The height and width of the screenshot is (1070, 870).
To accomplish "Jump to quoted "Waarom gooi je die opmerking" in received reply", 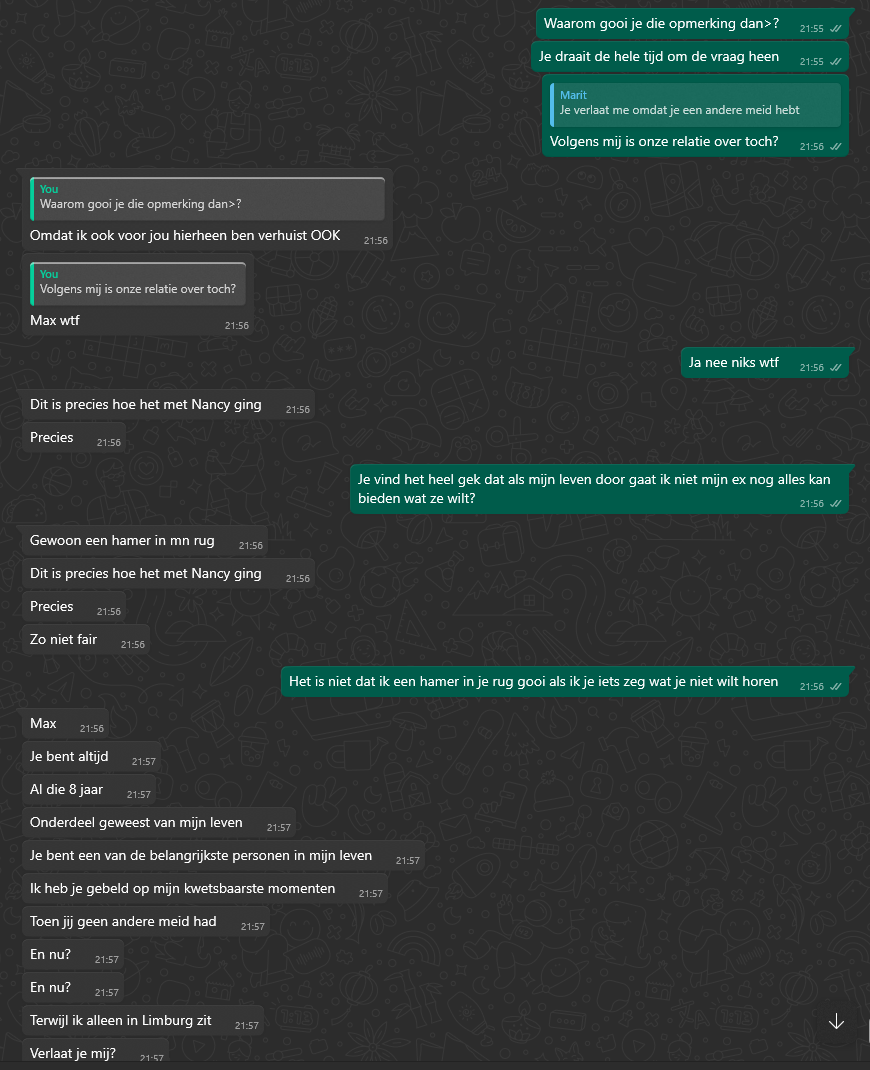I will click(208, 198).
